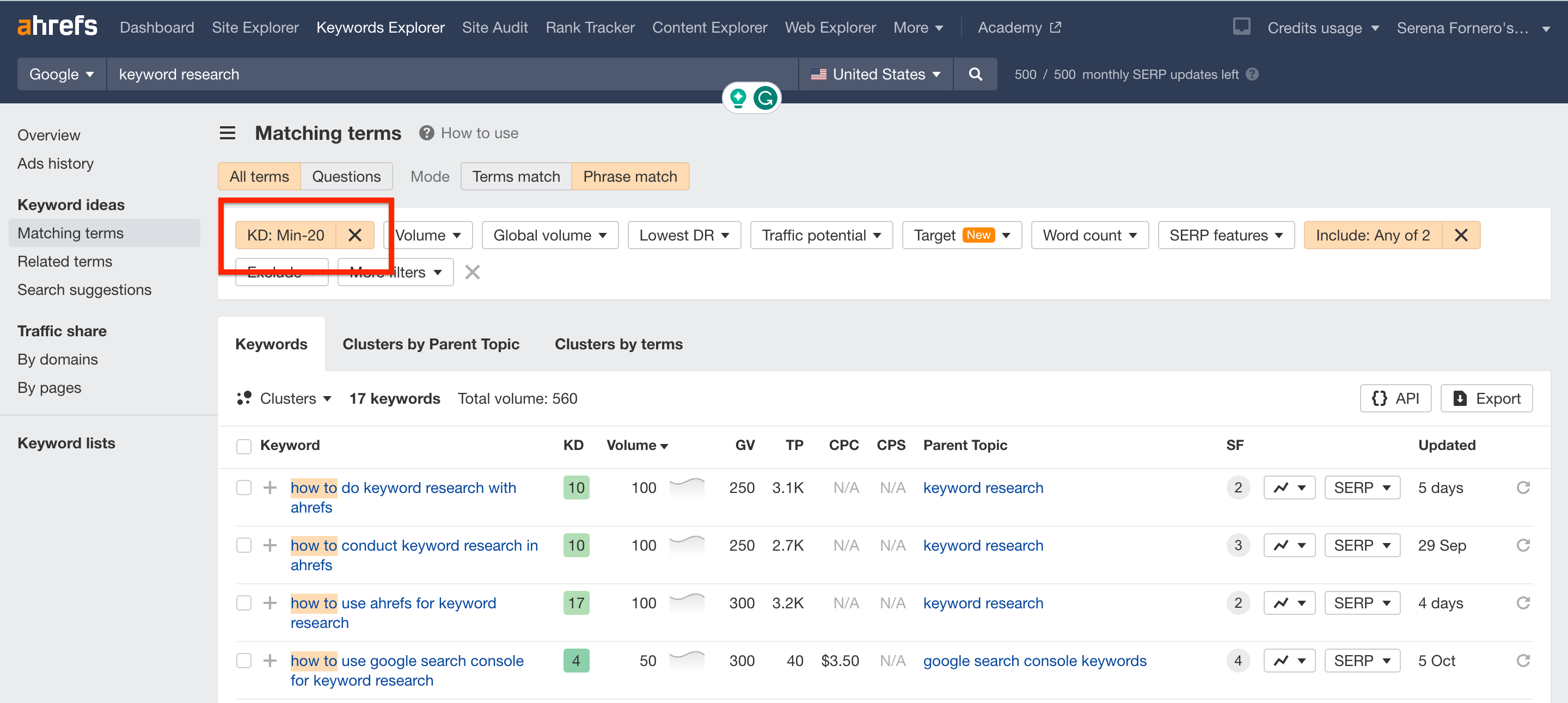Open Rank Tracker
This screenshot has height=703, width=1568.
click(x=590, y=27)
